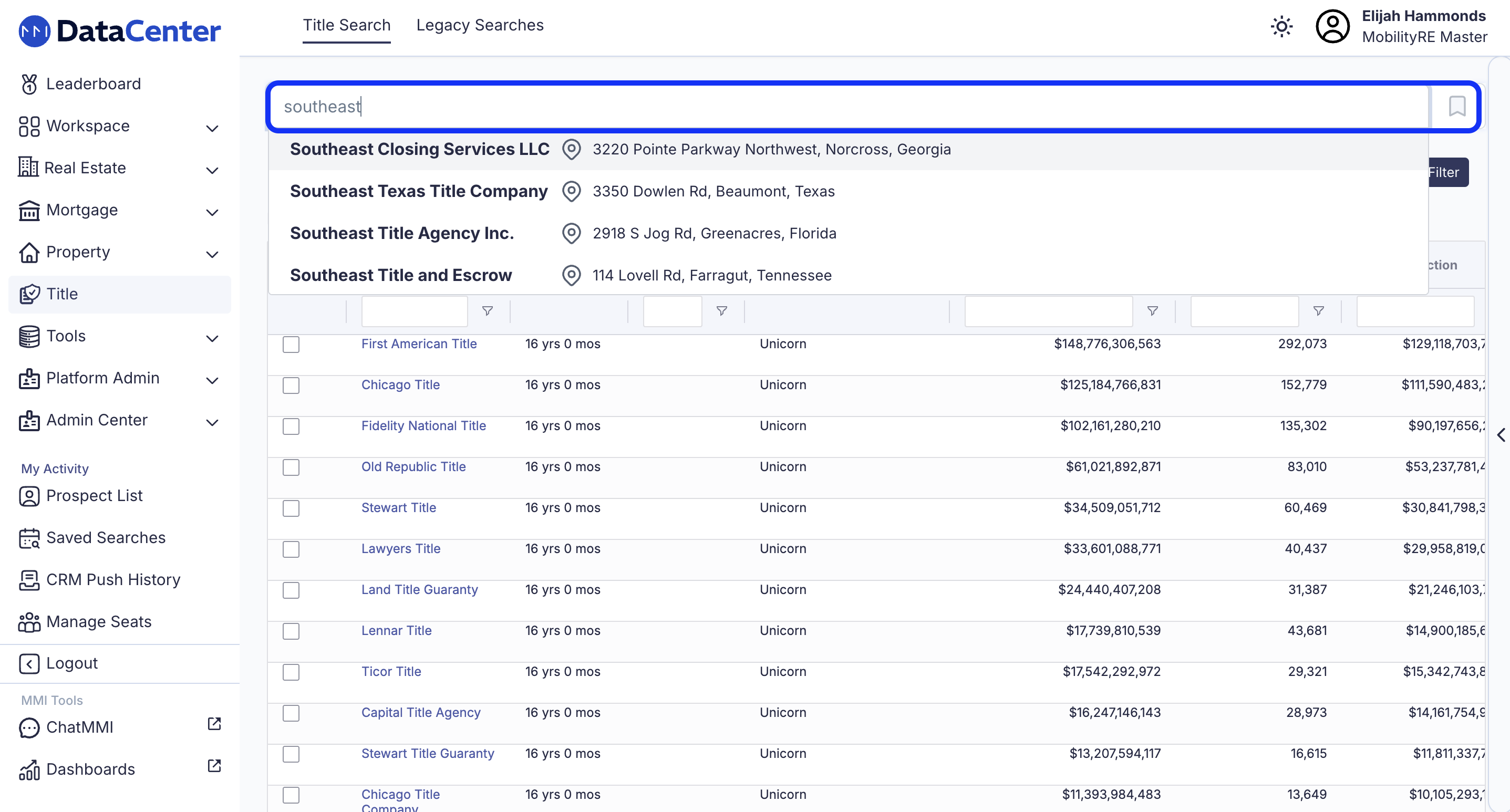
Task: Click the Property house icon
Action: (x=29, y=252)
